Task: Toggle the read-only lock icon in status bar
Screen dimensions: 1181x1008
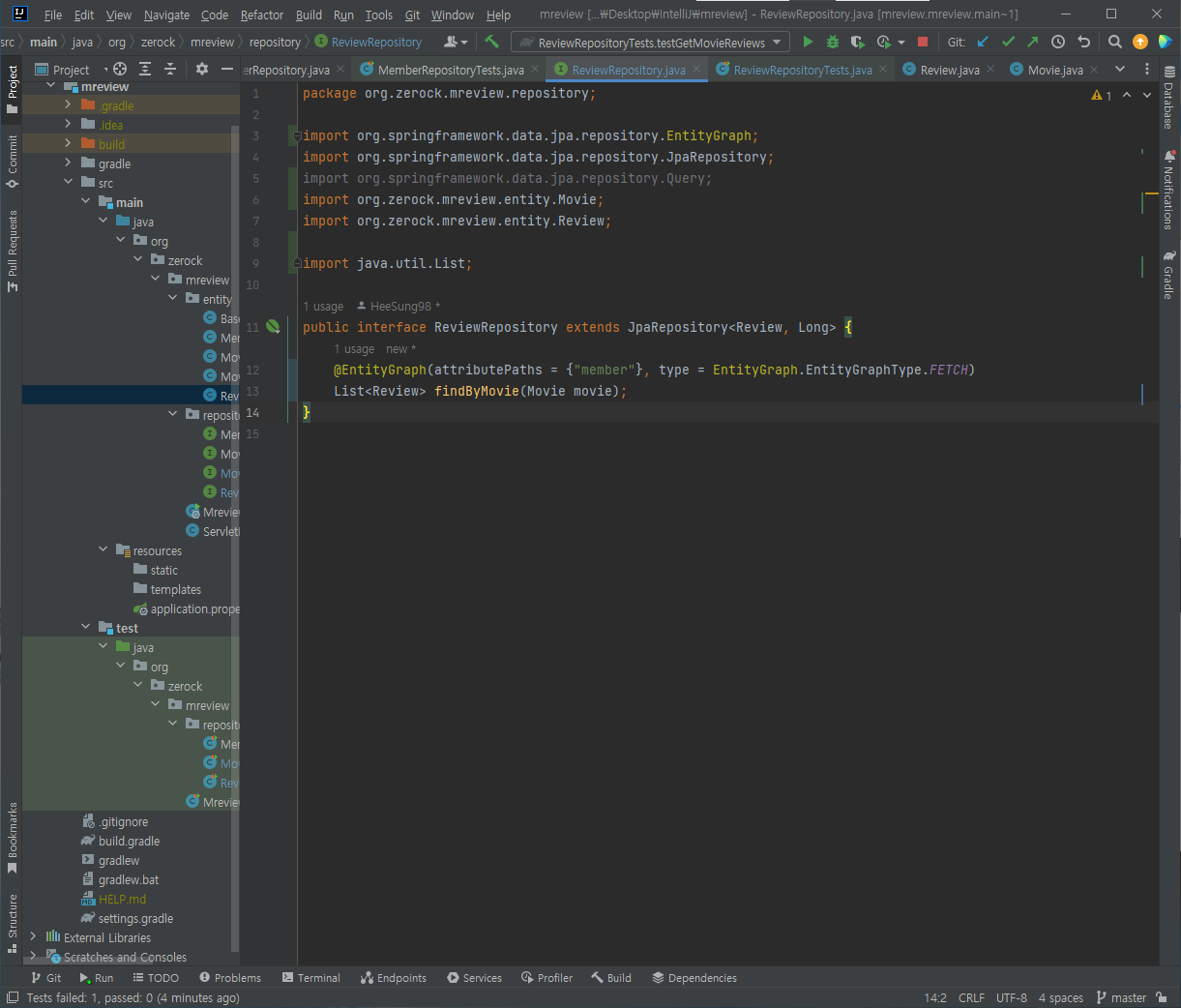Action: (1161, 997)
